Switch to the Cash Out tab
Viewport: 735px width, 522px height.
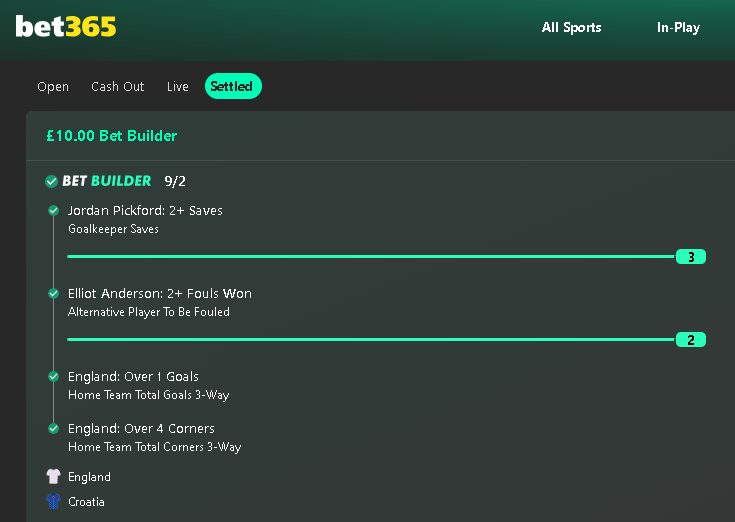click(x=118, y=87)
